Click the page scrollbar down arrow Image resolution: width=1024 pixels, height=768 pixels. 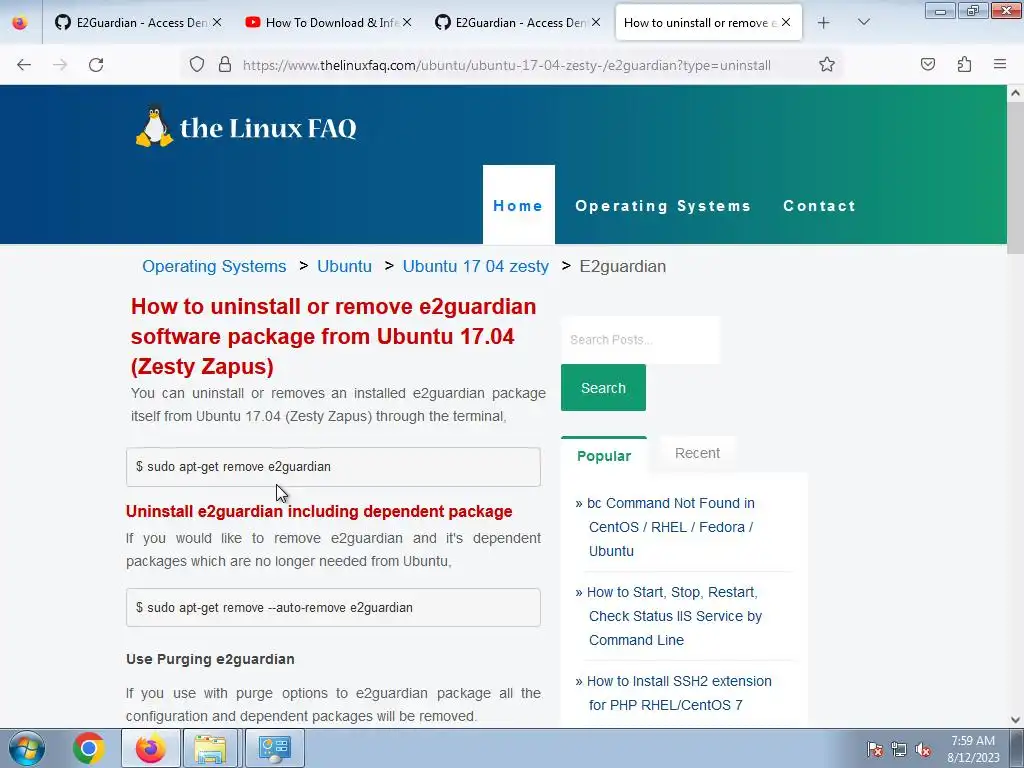(x=1016, y=720)
